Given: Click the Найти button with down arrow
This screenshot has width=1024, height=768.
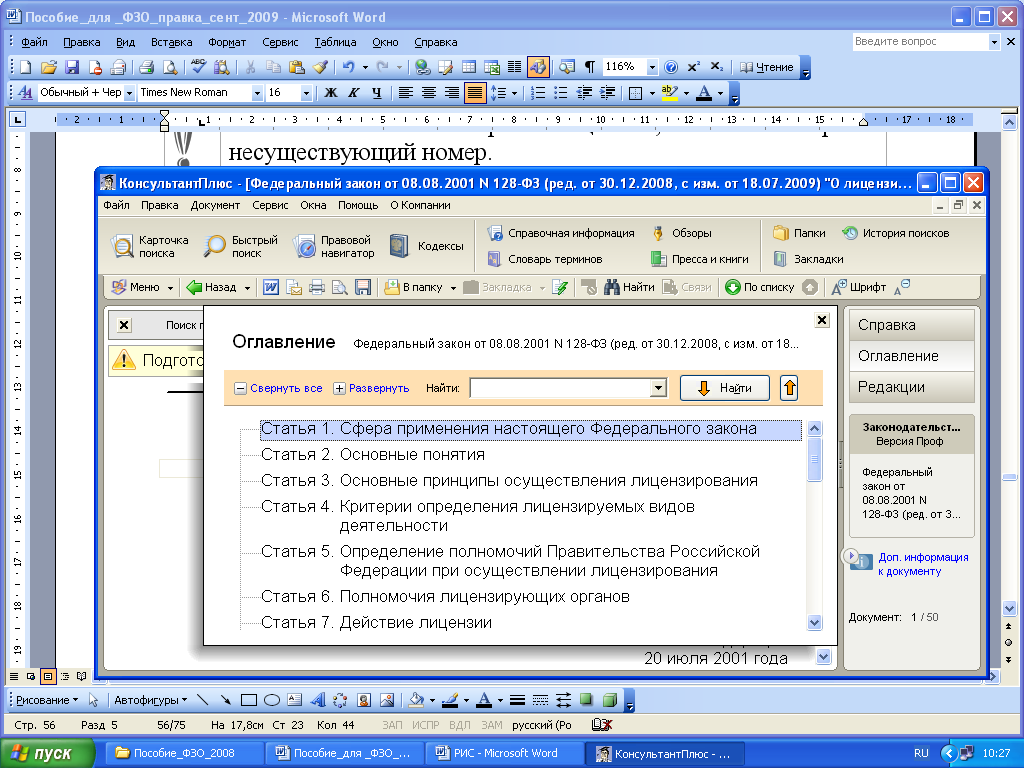Looking at the screenshot, I should [x=724, y=388].
